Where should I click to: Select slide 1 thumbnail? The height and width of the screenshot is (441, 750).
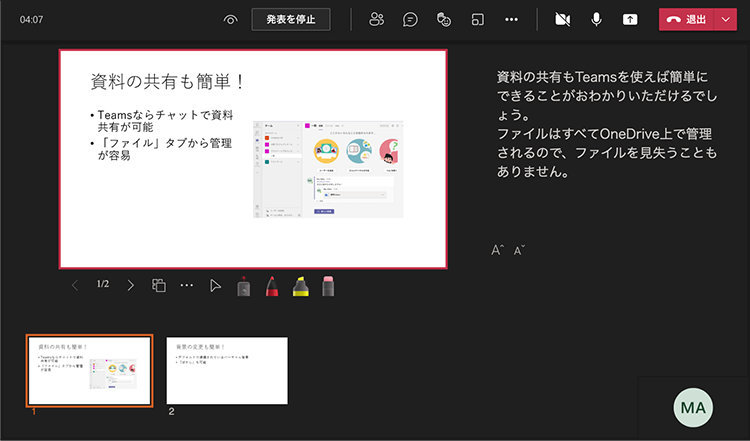89,371
